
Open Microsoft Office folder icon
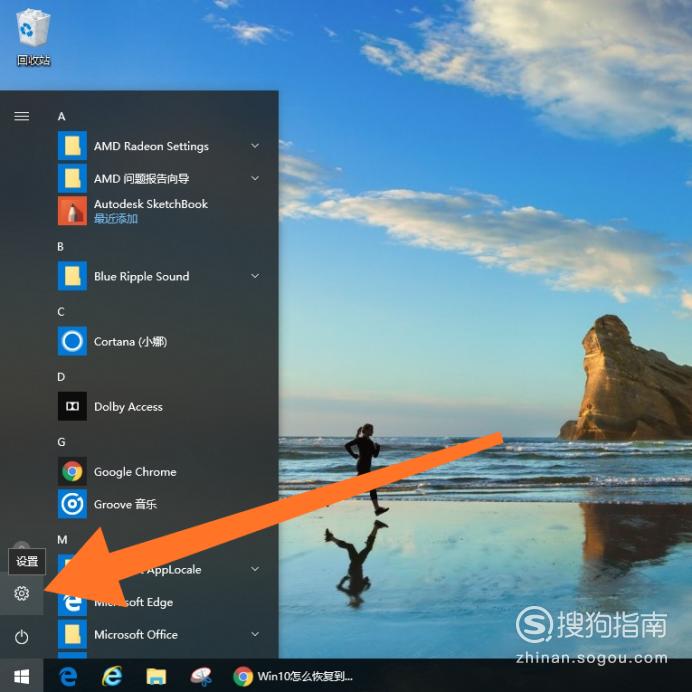[x=72, y=634]
